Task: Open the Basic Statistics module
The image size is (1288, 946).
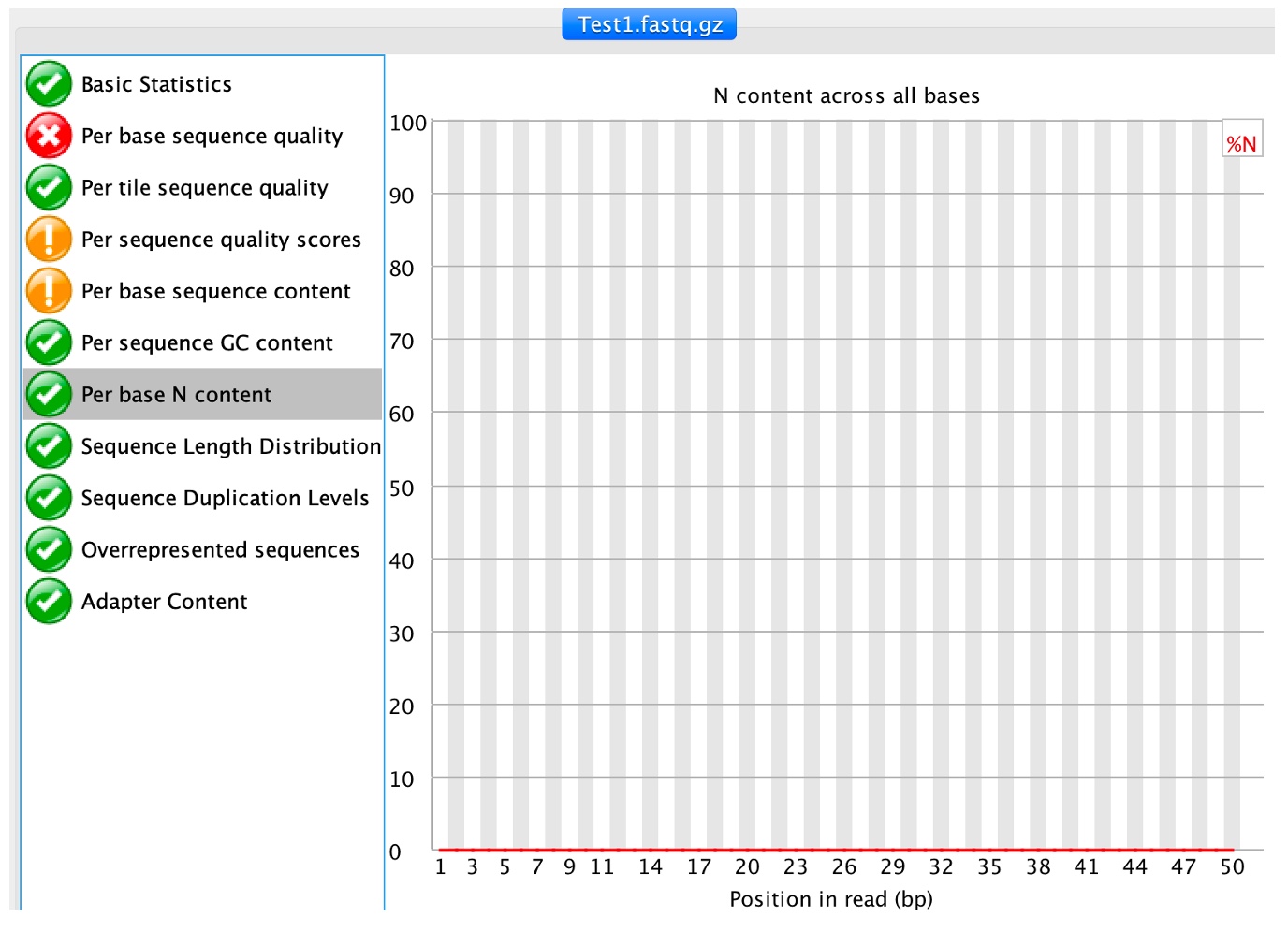Action: point(156,84)
